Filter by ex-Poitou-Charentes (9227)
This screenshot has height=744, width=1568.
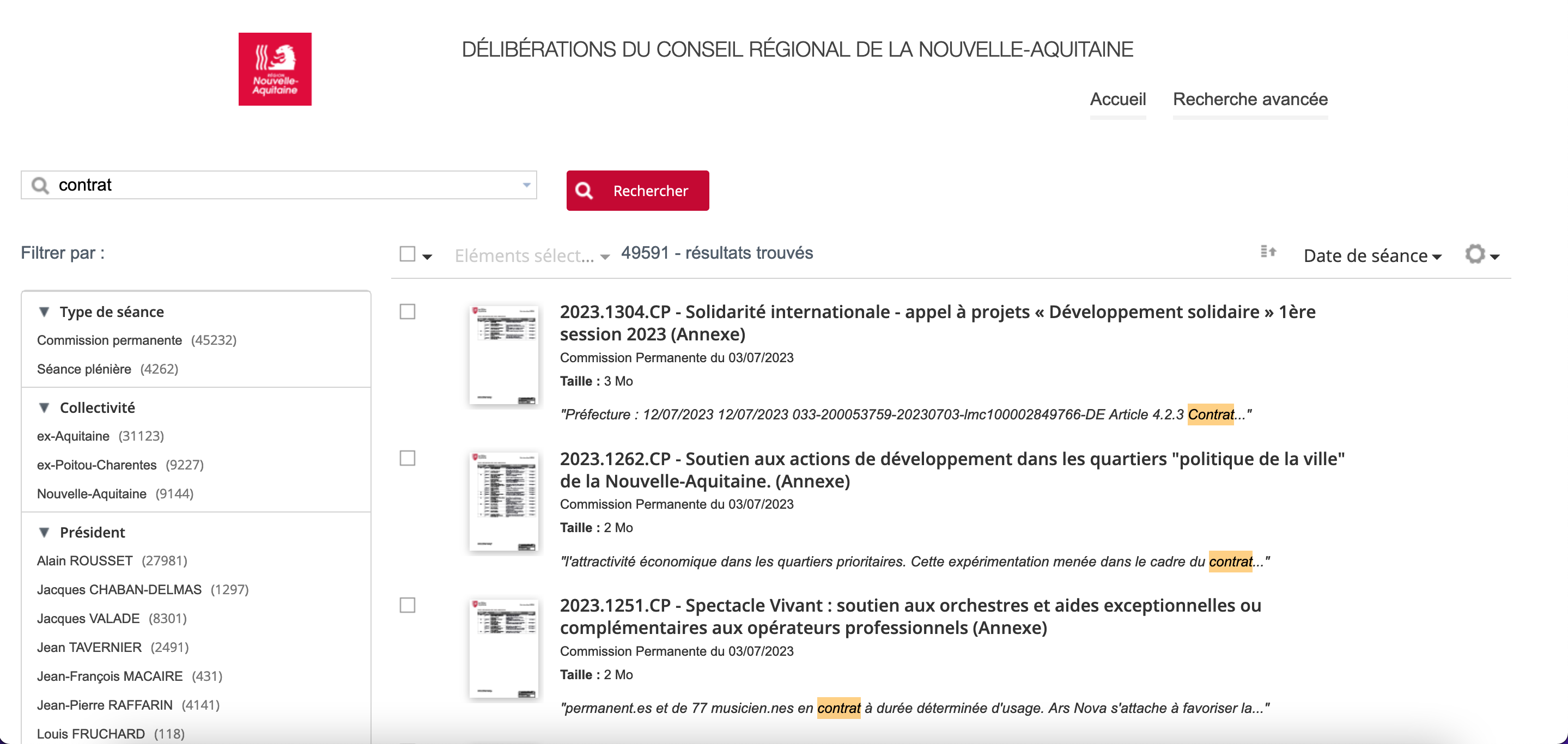point(120,465)
